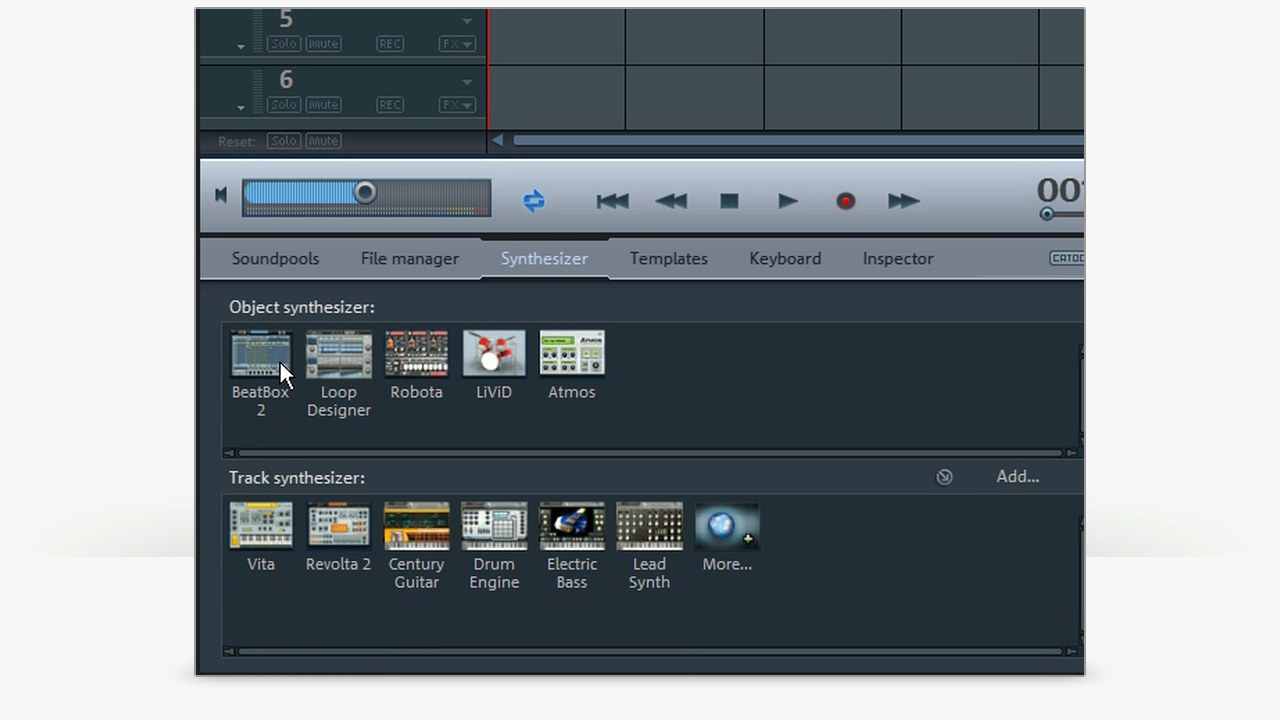Open track 5 options arrow at right
1280x720 pixels.
tap(467, 21)
